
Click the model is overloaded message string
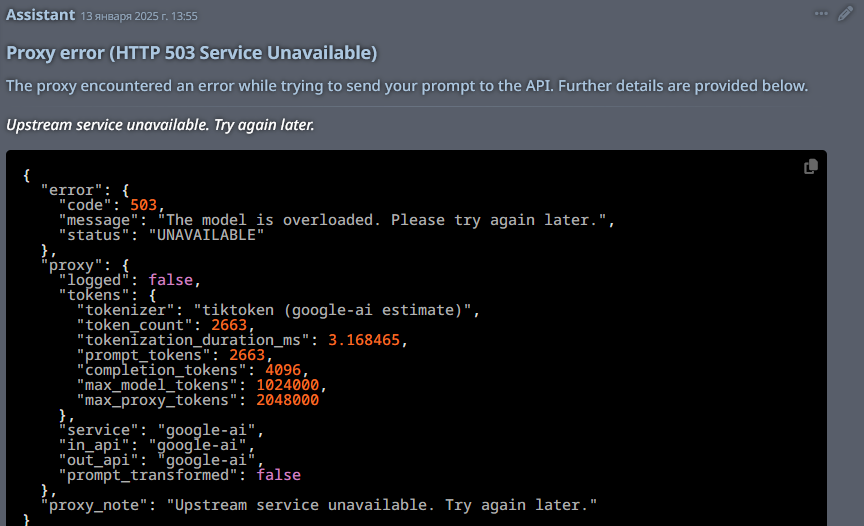point(382,220)
